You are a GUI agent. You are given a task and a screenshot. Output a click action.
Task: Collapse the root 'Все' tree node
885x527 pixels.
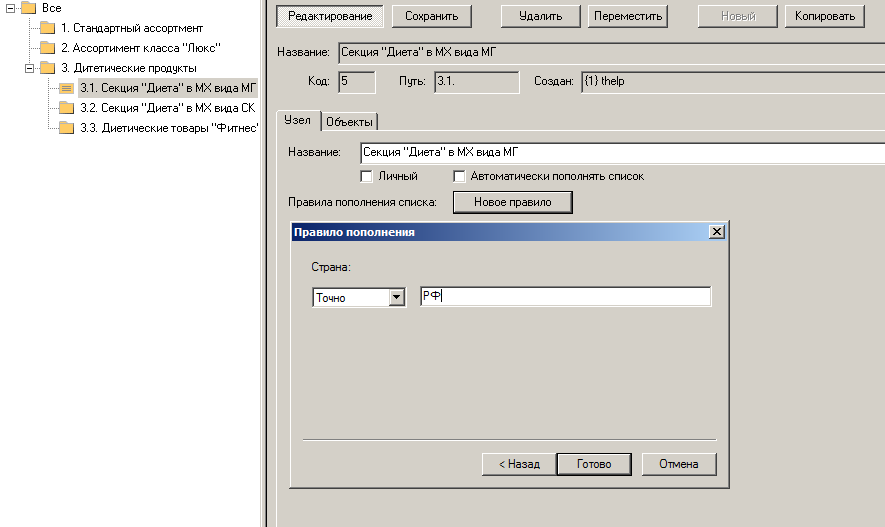point(10,8)
